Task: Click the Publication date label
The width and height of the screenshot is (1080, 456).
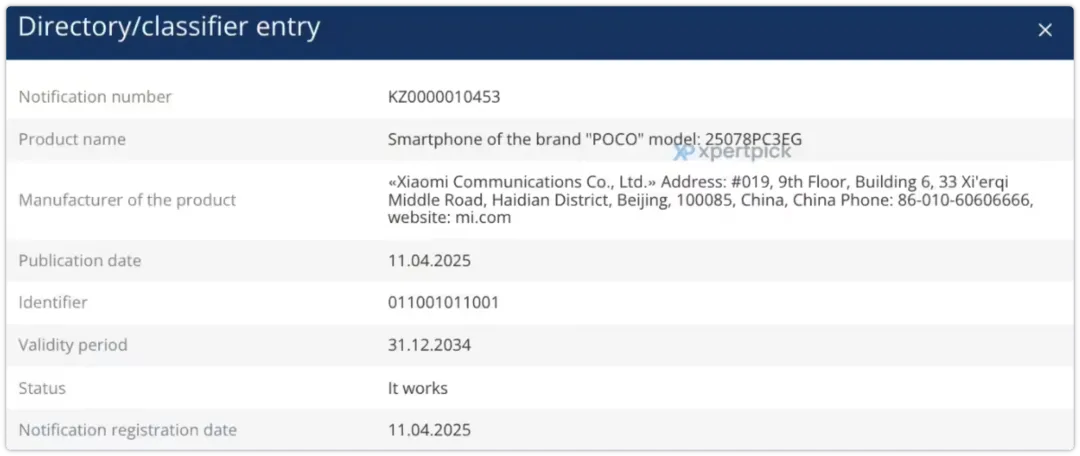Action: (x=80, y=260)
